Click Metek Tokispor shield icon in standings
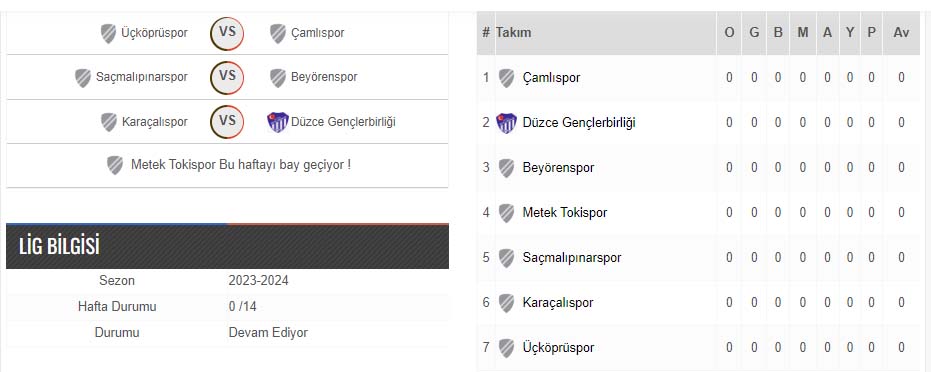The height and width of the screenshot is (372, 931). point(506,213)
